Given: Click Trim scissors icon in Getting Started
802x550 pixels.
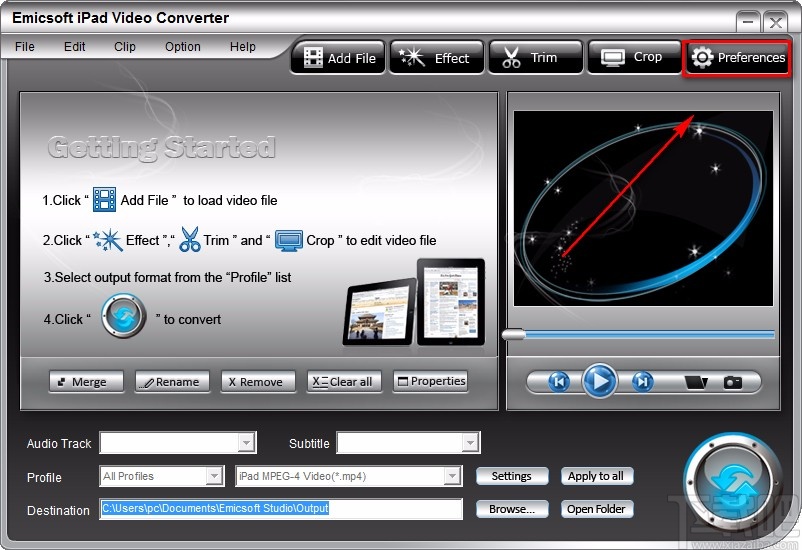Looking at the screenshot, I should pyautogui.click(x=190, y=239).
